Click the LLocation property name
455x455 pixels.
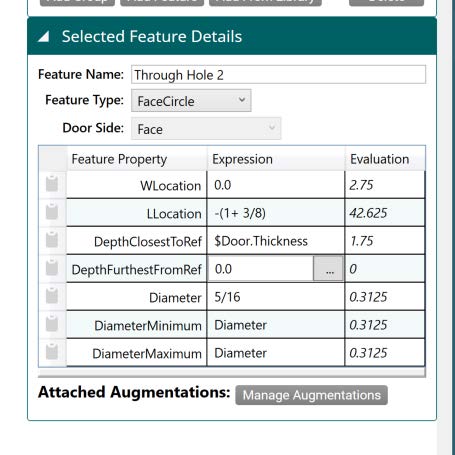[x=174, y=214]
